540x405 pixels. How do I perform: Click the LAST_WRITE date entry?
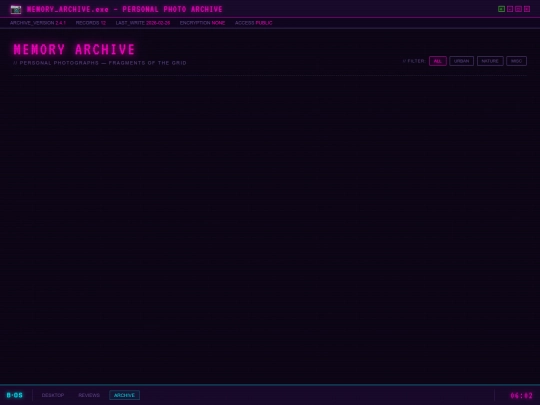[143, 23]
